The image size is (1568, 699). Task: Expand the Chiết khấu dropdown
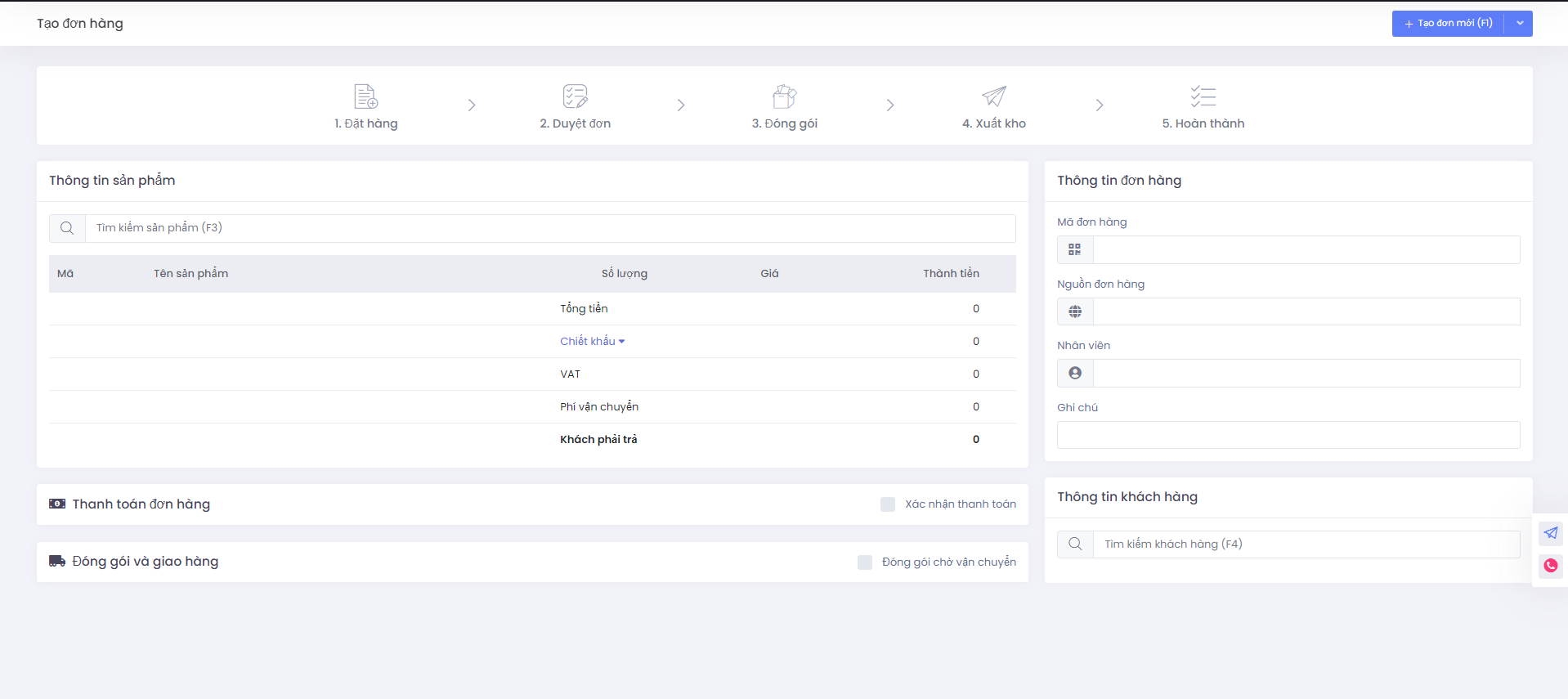coord(592,342)
